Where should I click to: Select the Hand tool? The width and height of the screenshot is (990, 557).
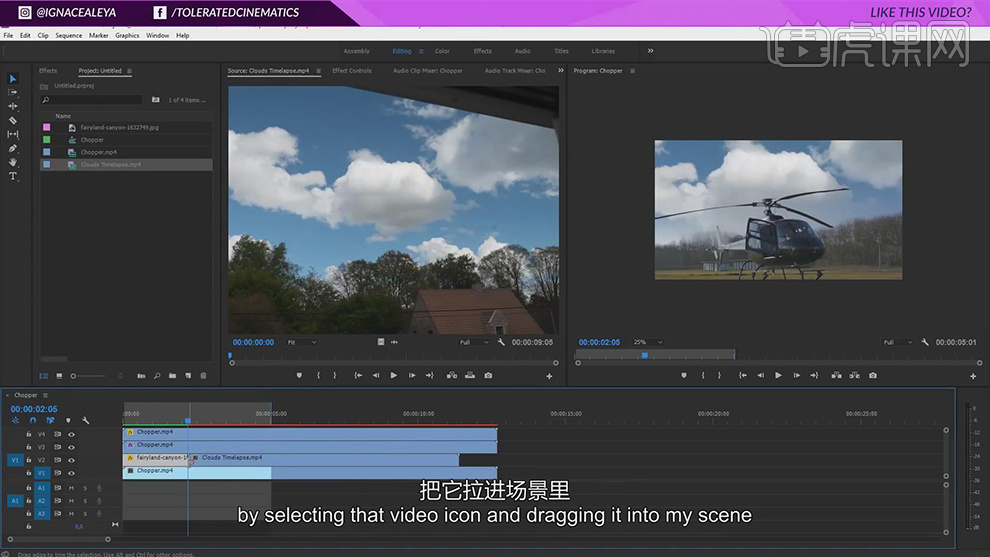[13, 162]
